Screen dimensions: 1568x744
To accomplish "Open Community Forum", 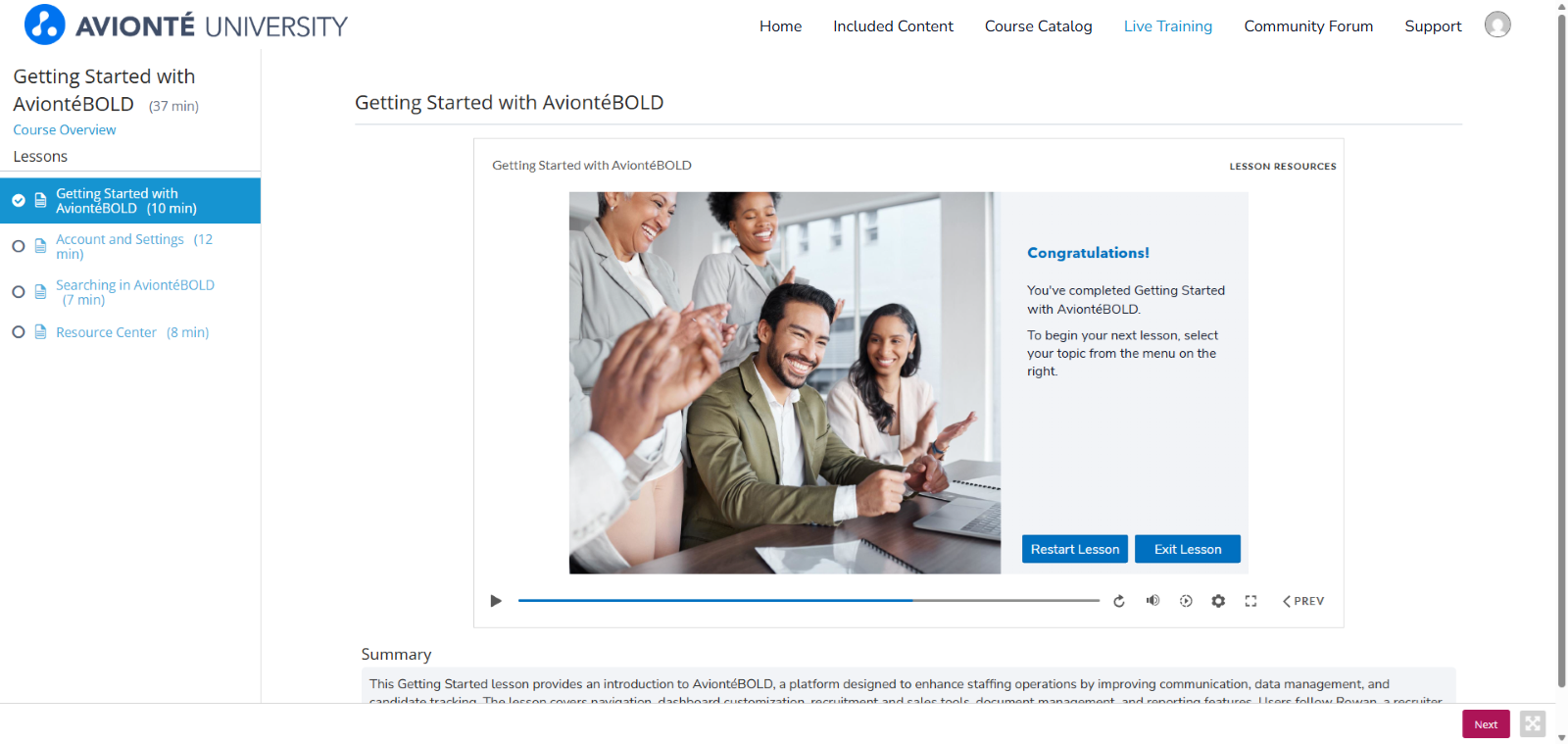I will (1308, 26).
